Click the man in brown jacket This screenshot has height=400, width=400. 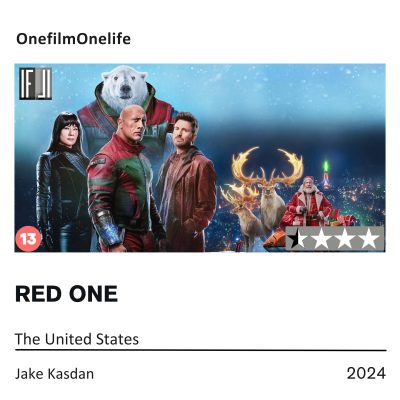click(x=188, y=183)
